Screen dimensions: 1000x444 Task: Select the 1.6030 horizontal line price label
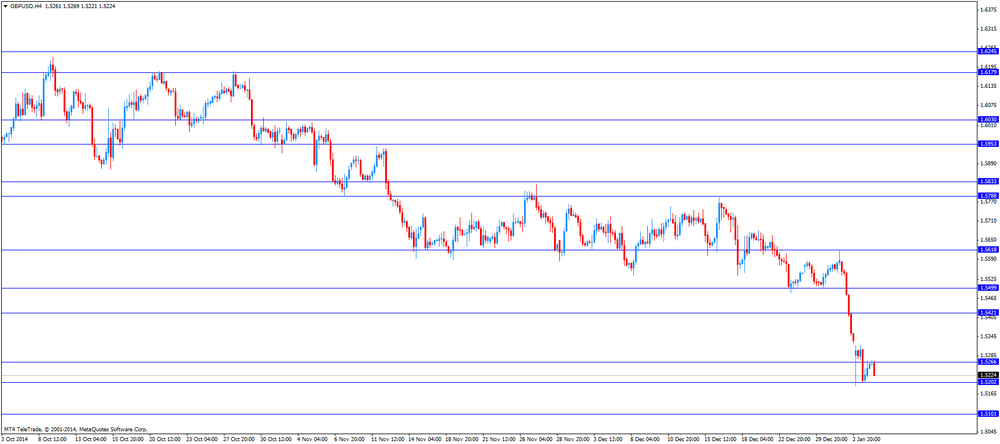988,119
